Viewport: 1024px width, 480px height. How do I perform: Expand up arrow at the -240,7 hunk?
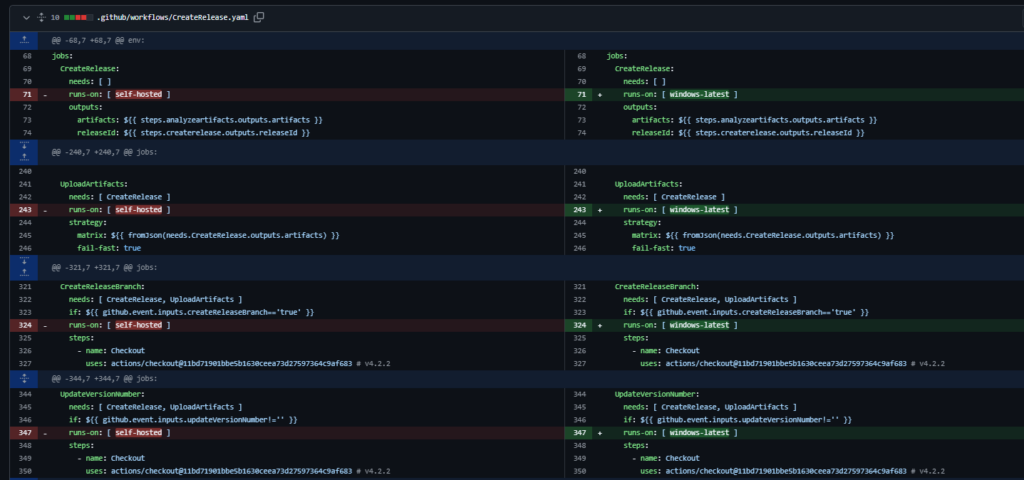24,157
